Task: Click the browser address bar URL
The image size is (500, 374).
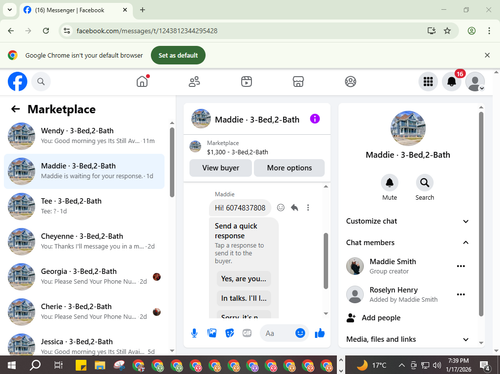Action: (x=147, y=31)
